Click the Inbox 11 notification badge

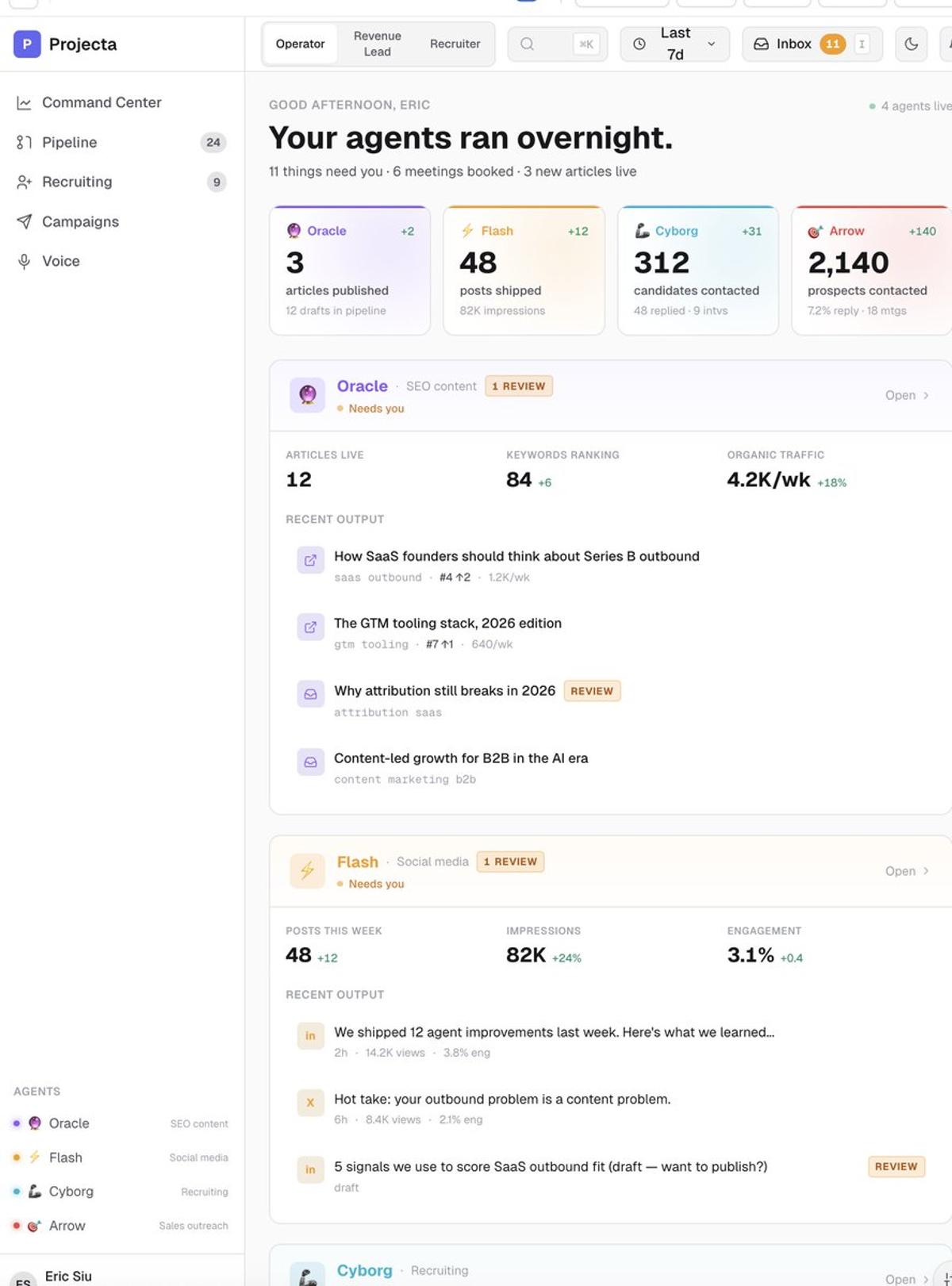point(832,44)
